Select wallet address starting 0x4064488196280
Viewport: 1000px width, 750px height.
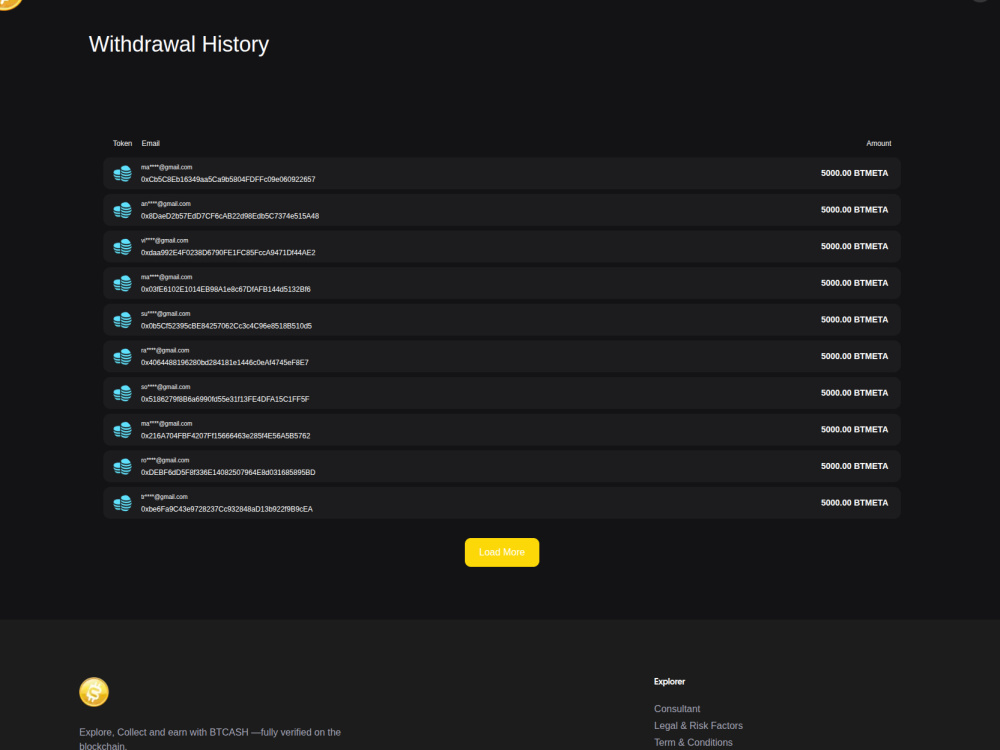pos(225,363)
